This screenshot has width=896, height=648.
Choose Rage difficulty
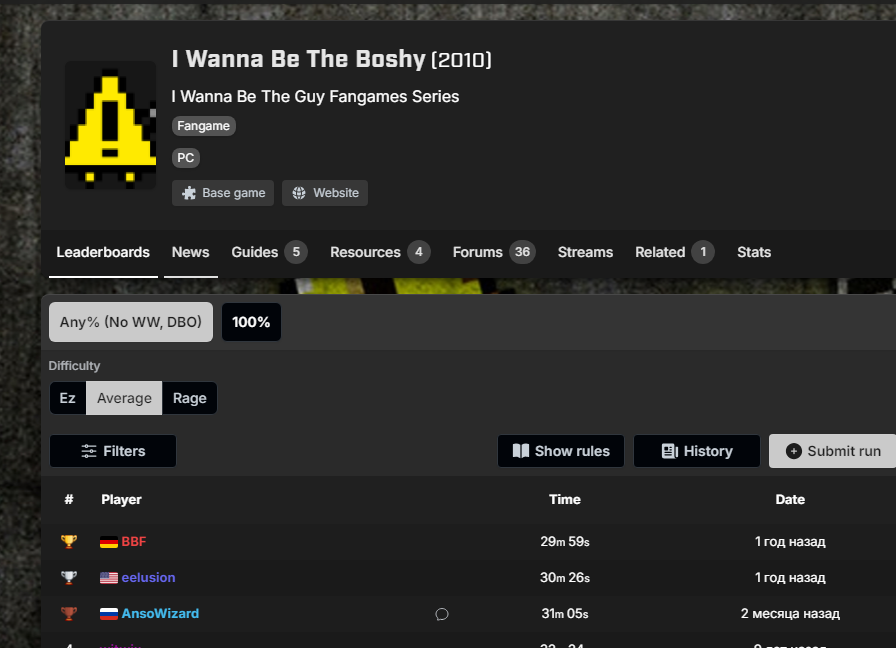190,398
